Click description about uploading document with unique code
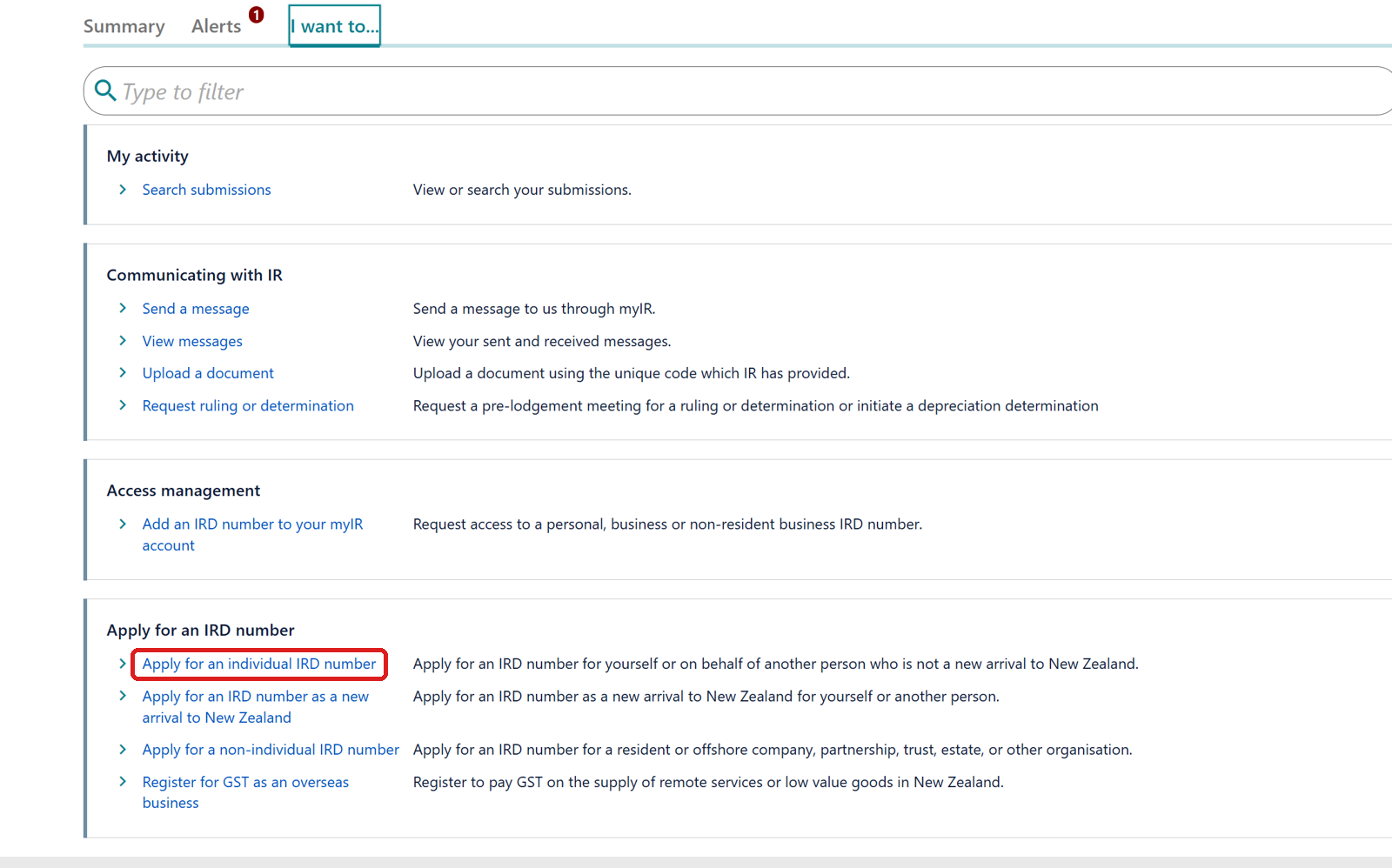Viewport: 1392px width, 868px height. tap(632, 373)
